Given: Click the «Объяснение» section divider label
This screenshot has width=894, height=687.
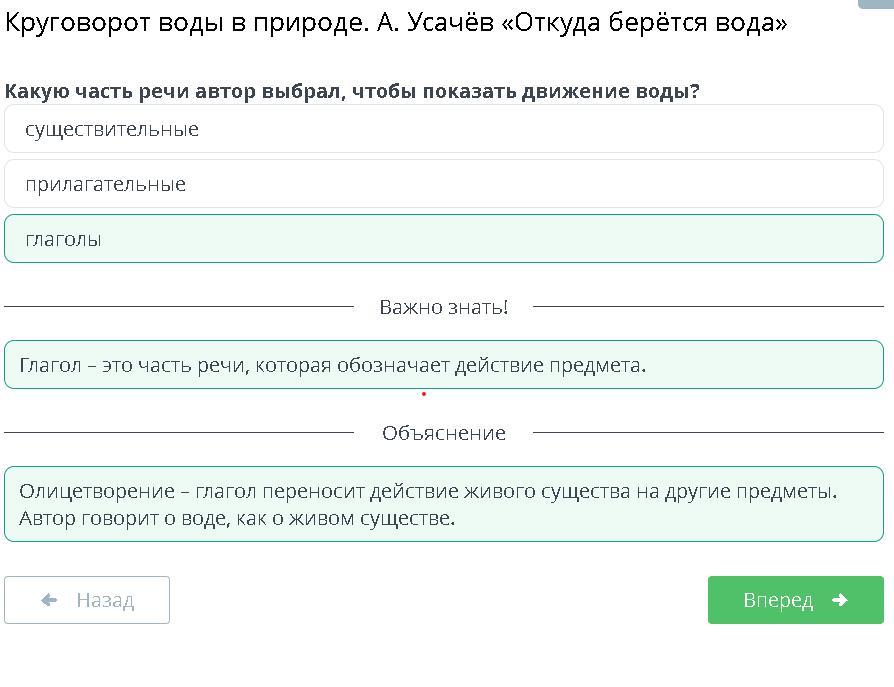Looking at the screenshot, I should [444, 433].
